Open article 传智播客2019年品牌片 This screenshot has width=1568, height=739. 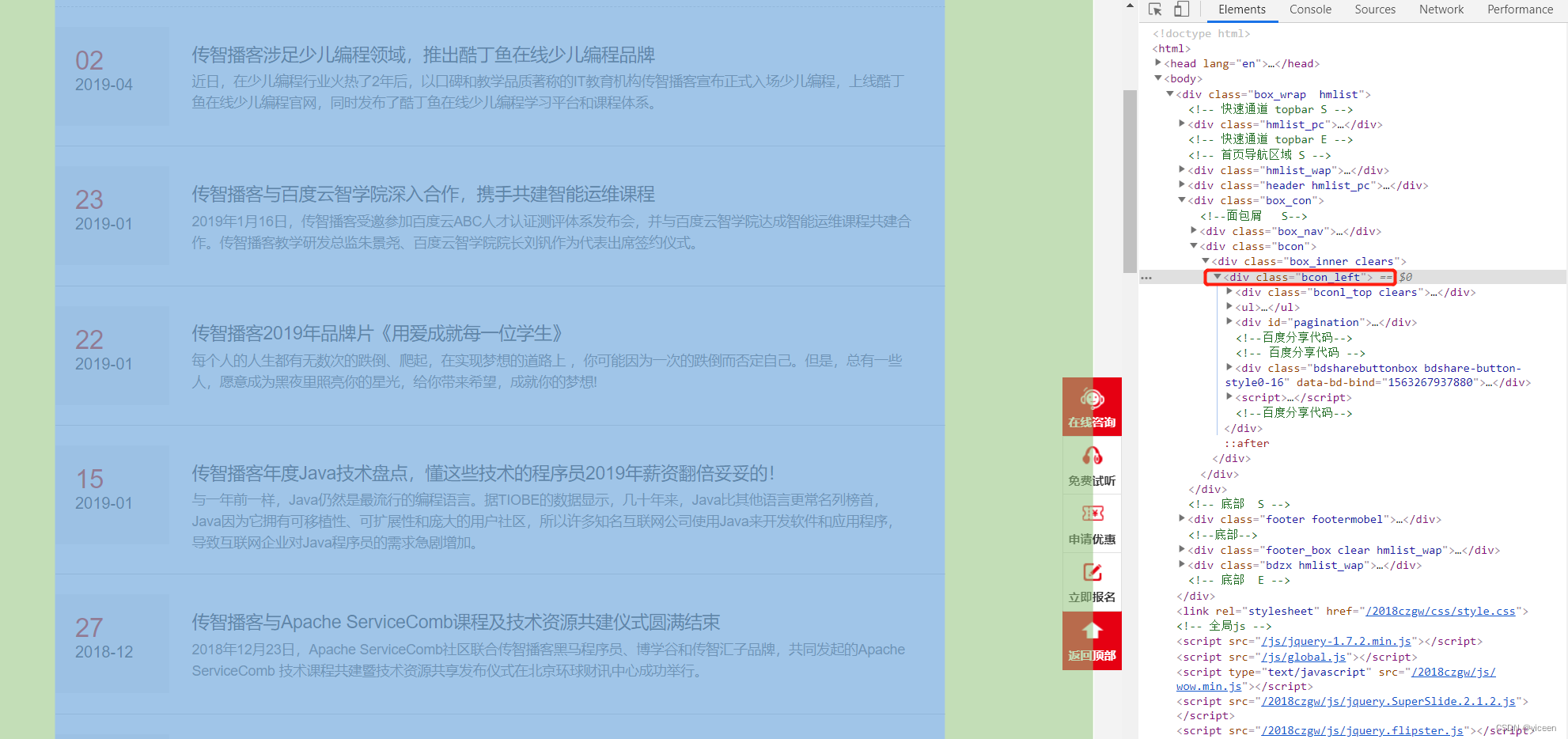coord(378,333)
